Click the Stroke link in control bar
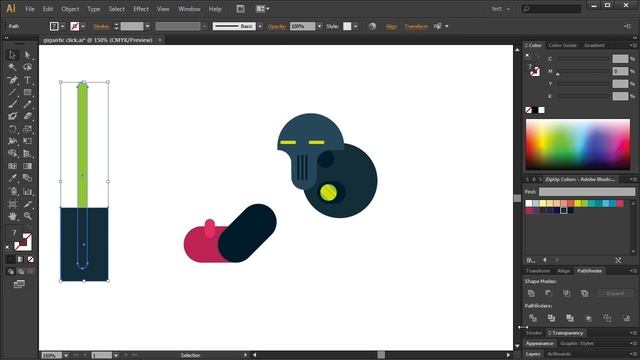The width and height of the screenshot is (640, 360). tap(101, 26)
